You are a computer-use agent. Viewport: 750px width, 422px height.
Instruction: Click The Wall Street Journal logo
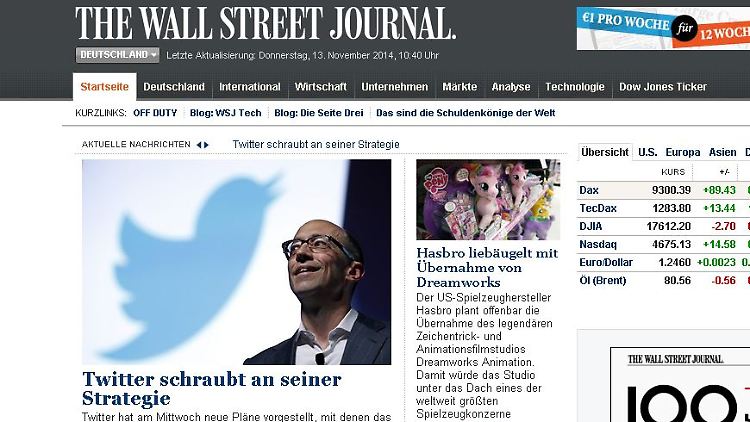tap(265, 22)
